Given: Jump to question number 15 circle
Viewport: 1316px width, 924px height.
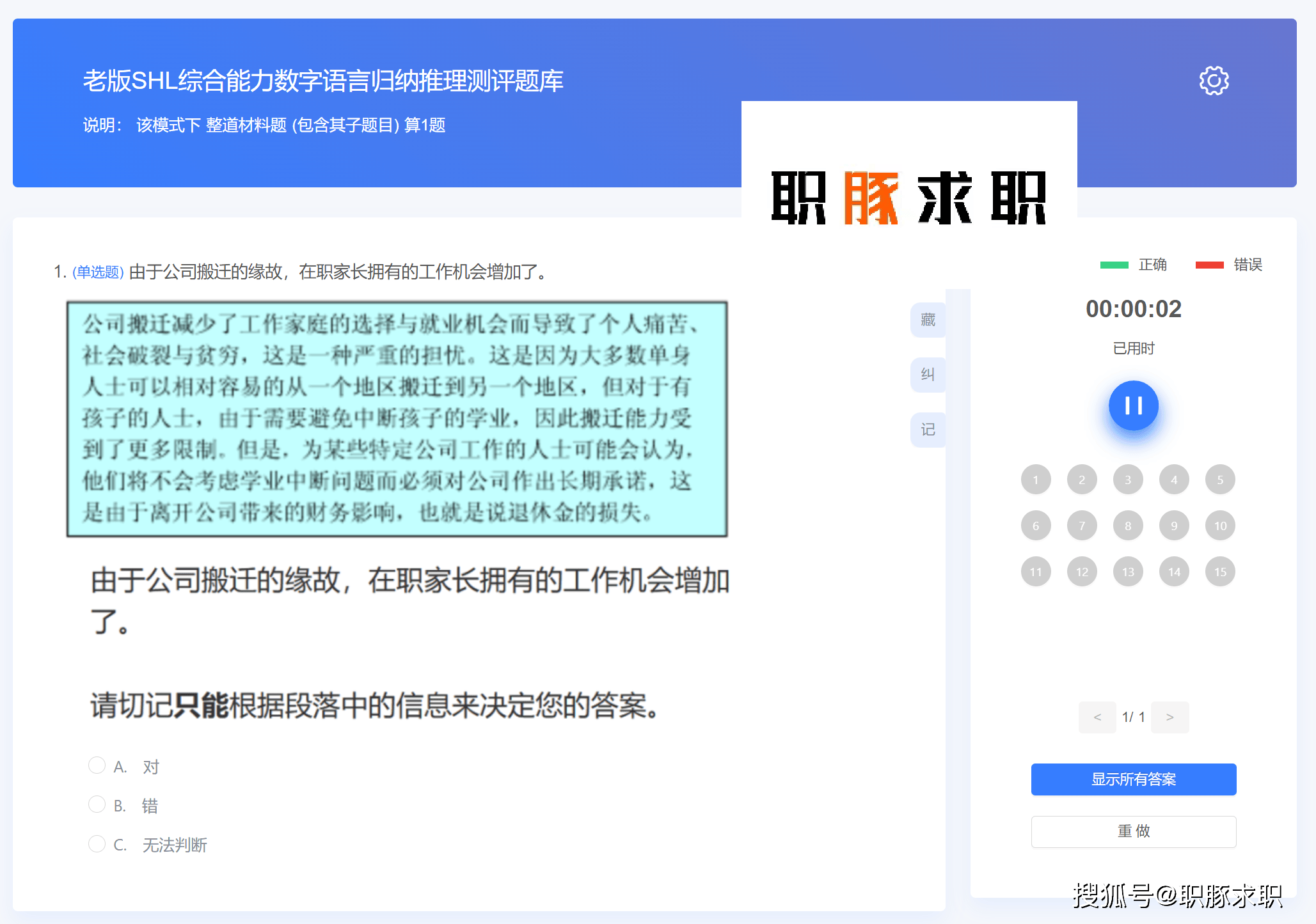Looking at the screenshot, I should pos(1220,572).
